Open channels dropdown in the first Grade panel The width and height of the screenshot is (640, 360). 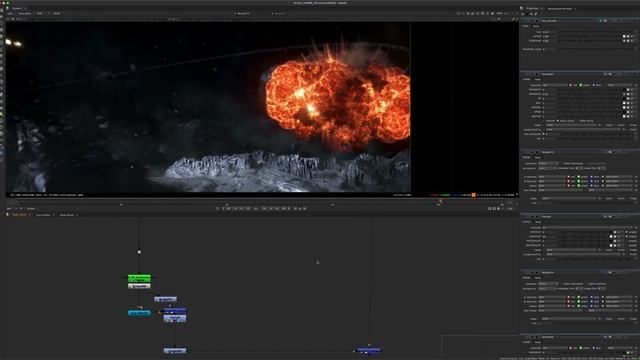[555, 85]
